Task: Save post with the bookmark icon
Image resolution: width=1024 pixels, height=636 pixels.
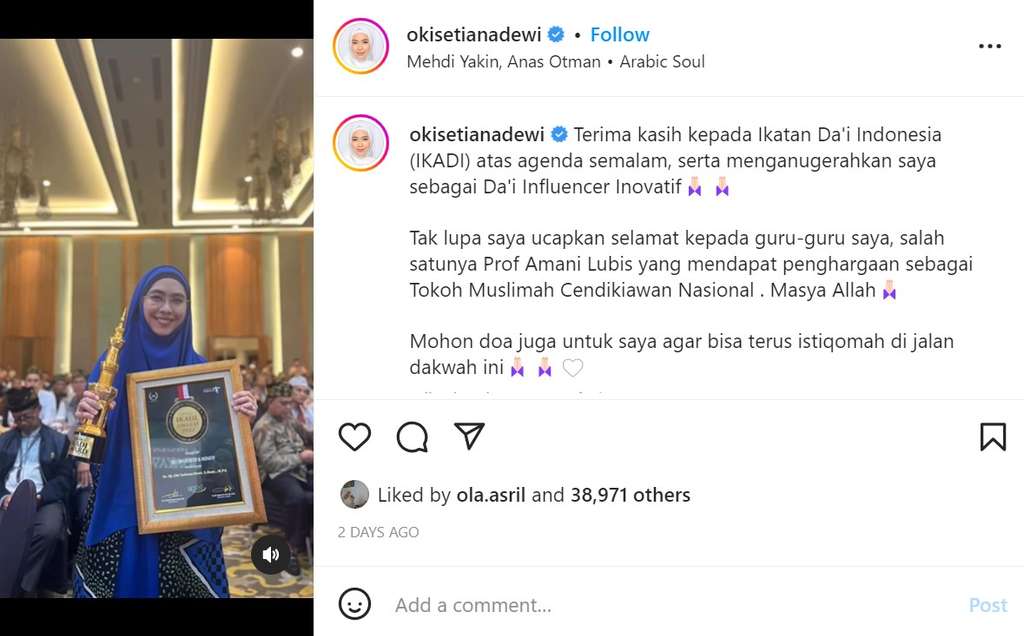Action: tap(993, 436)
